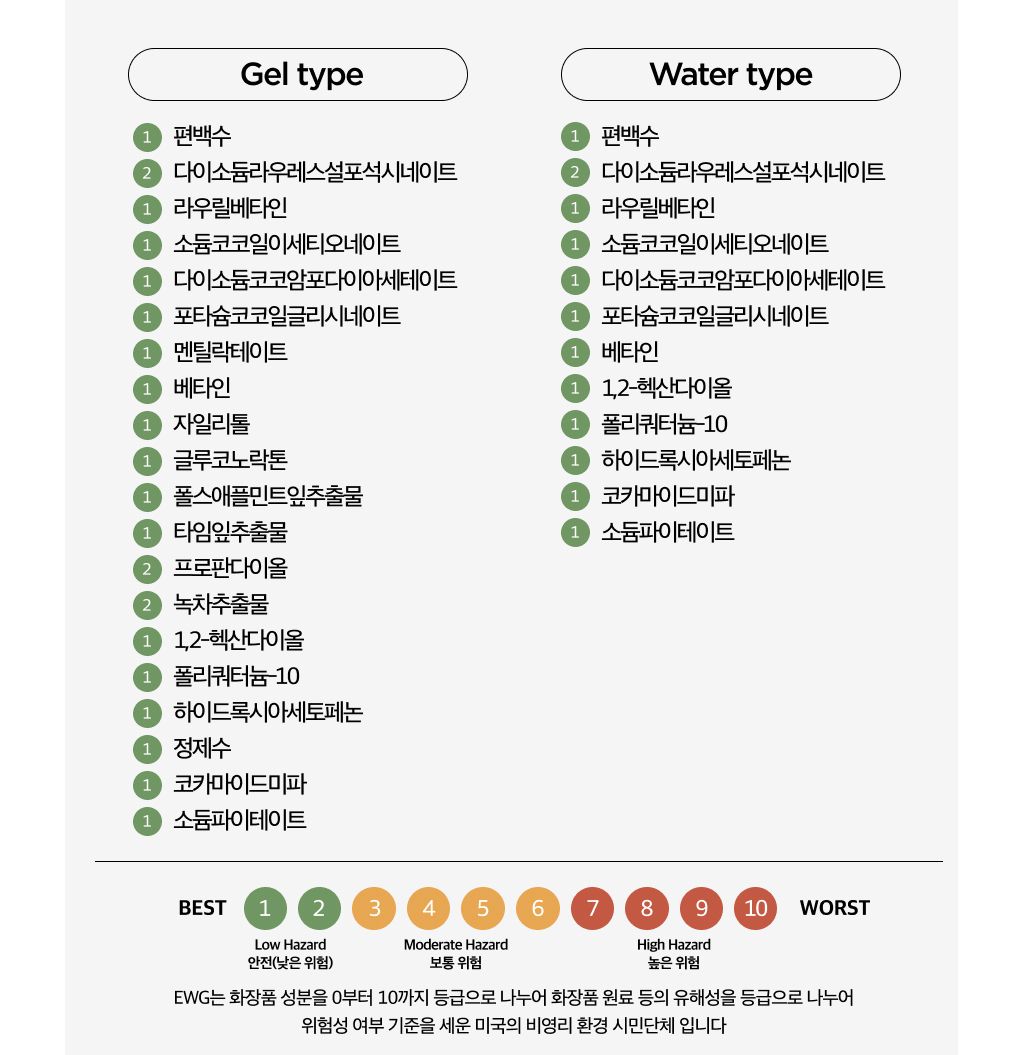Image resolution: width=1024 pixels, height=1055 pixels.
Task: Click the red number 10 circle in EWG scale
Action: (x=755, y=908)
